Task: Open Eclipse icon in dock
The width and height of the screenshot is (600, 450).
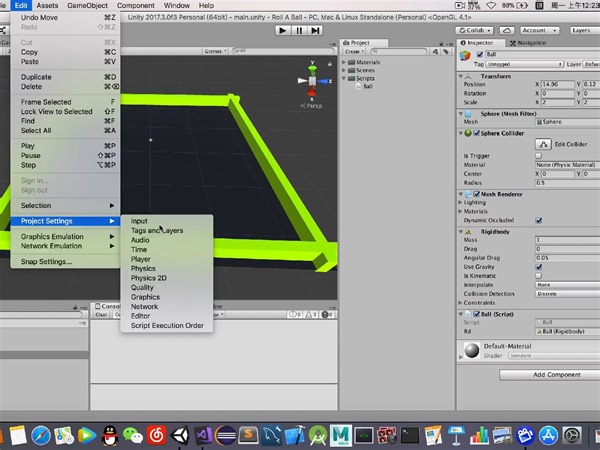Action: (226, 435)
